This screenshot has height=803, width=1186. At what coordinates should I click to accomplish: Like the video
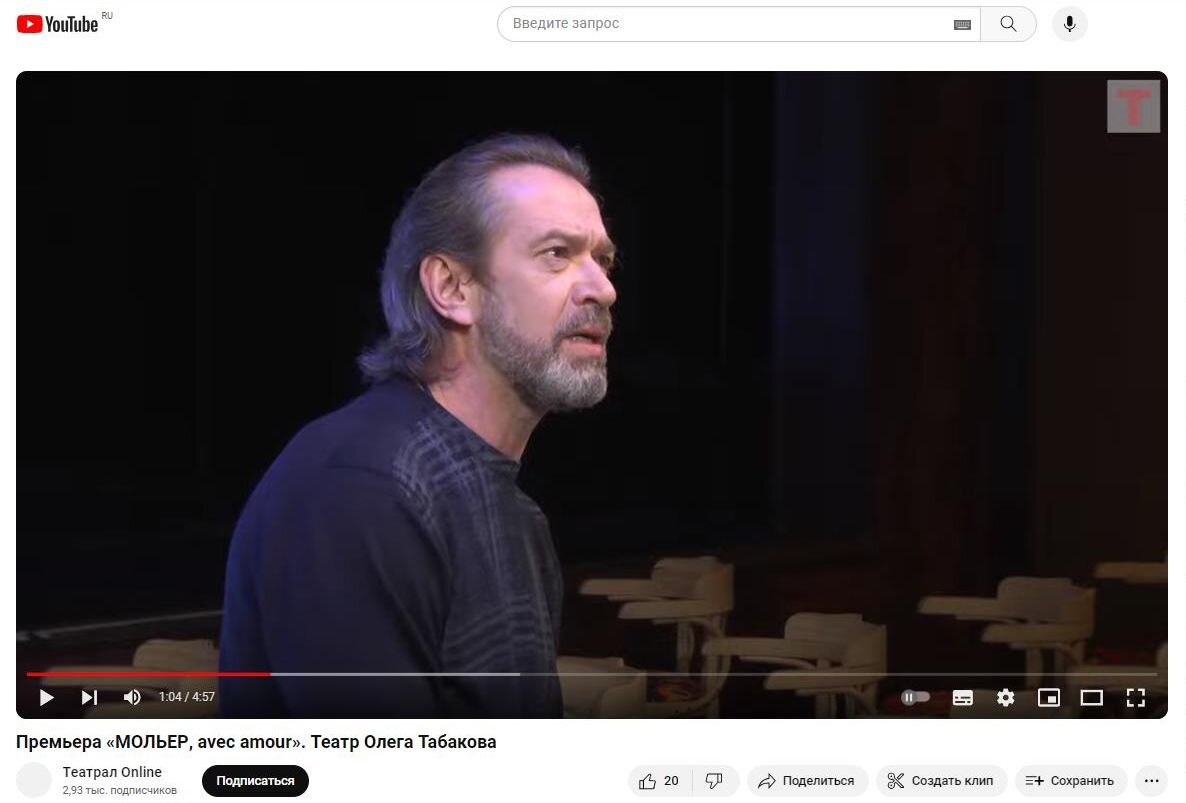tap(659, 781)
